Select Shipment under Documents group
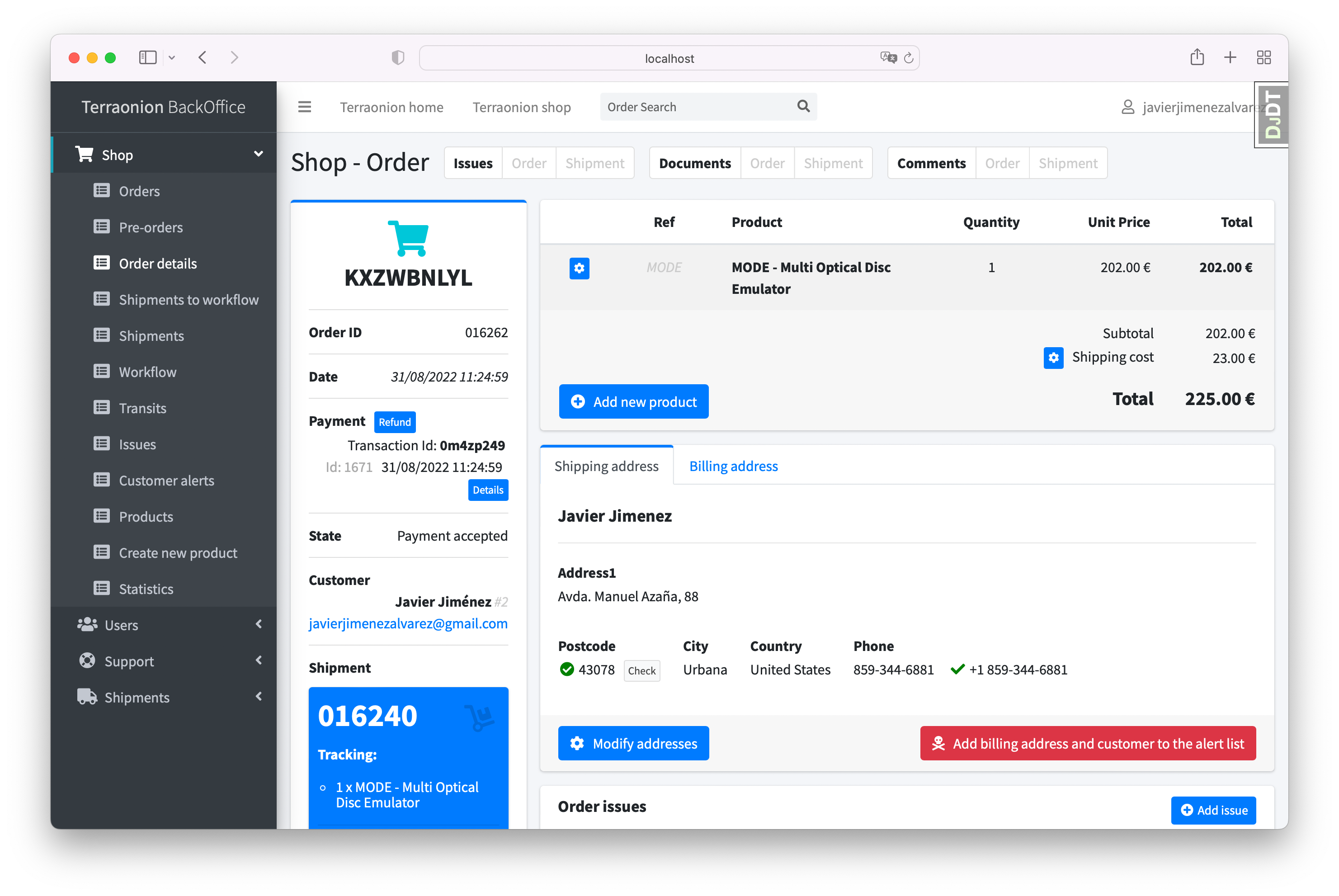The image size is (1339, 896). [833, 164]
